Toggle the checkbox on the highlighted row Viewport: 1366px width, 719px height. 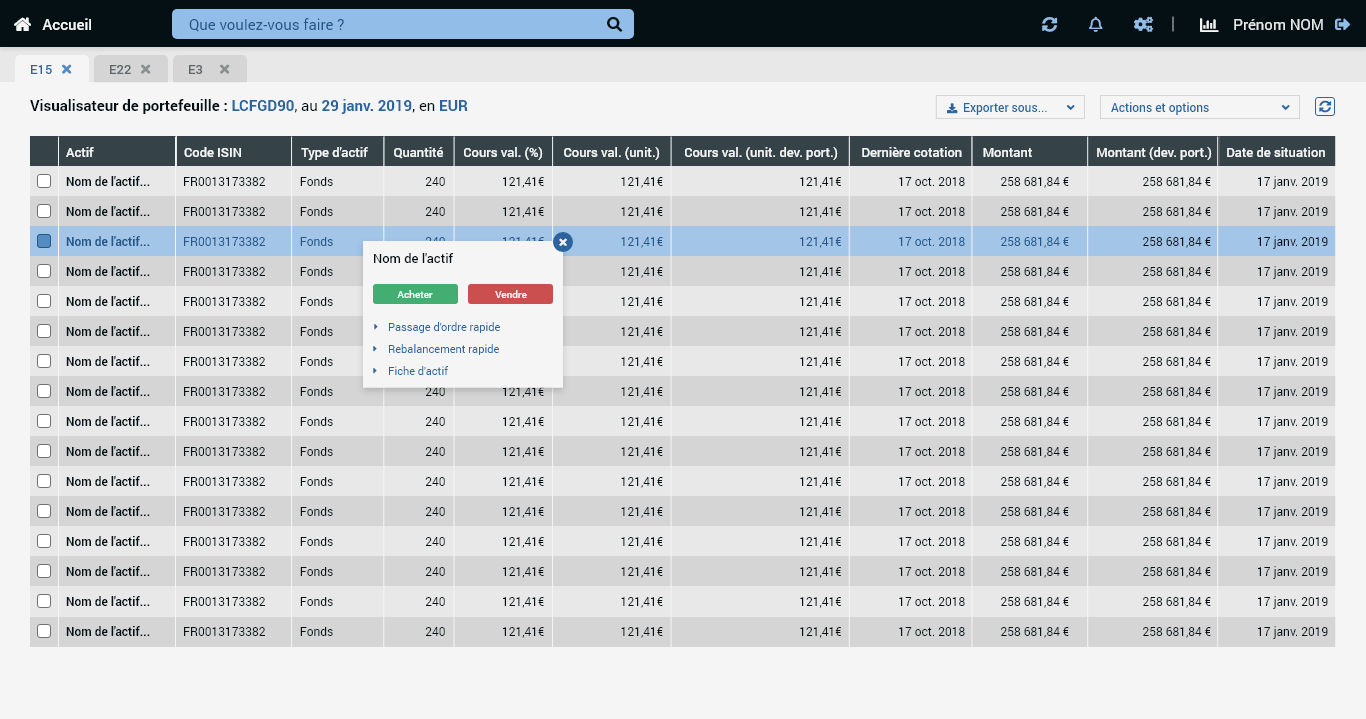pos(44,242)
